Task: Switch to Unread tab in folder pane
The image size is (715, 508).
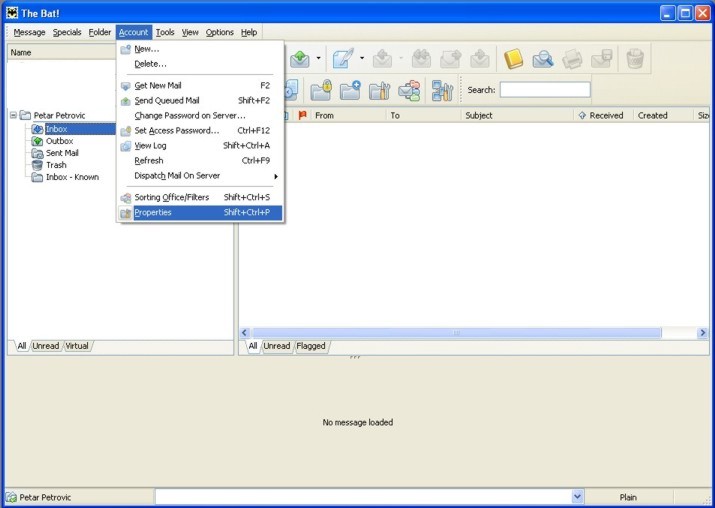Action: click(x=46, y=346)
